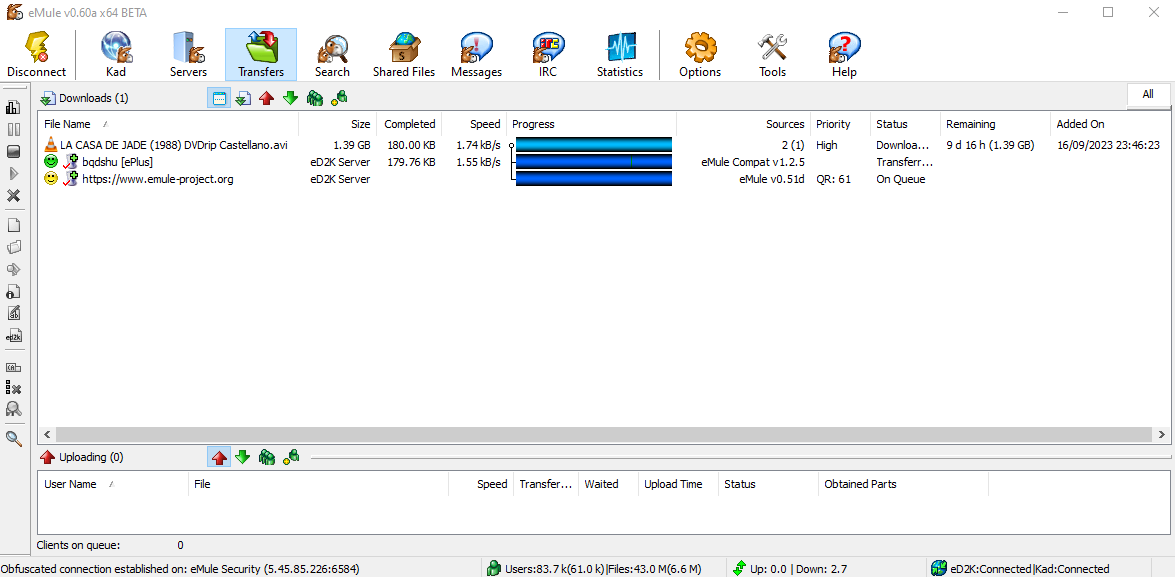This screenshot has width=1175, height=577.
Task: Select the bqdshu [ePlus] source row
Action: (x=603, y=162)
